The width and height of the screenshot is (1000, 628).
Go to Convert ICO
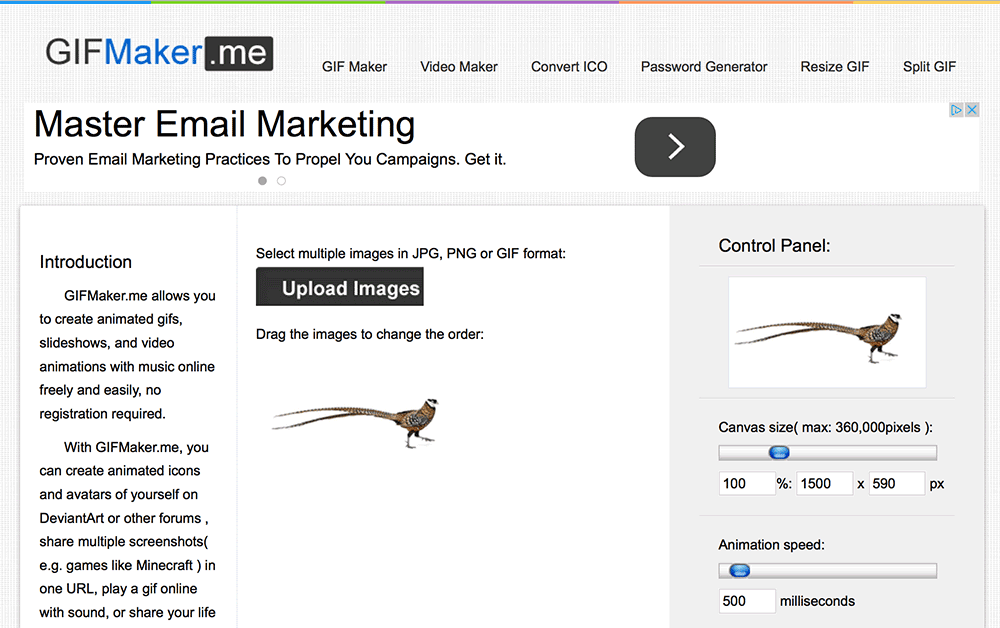(x=569, y=67)
